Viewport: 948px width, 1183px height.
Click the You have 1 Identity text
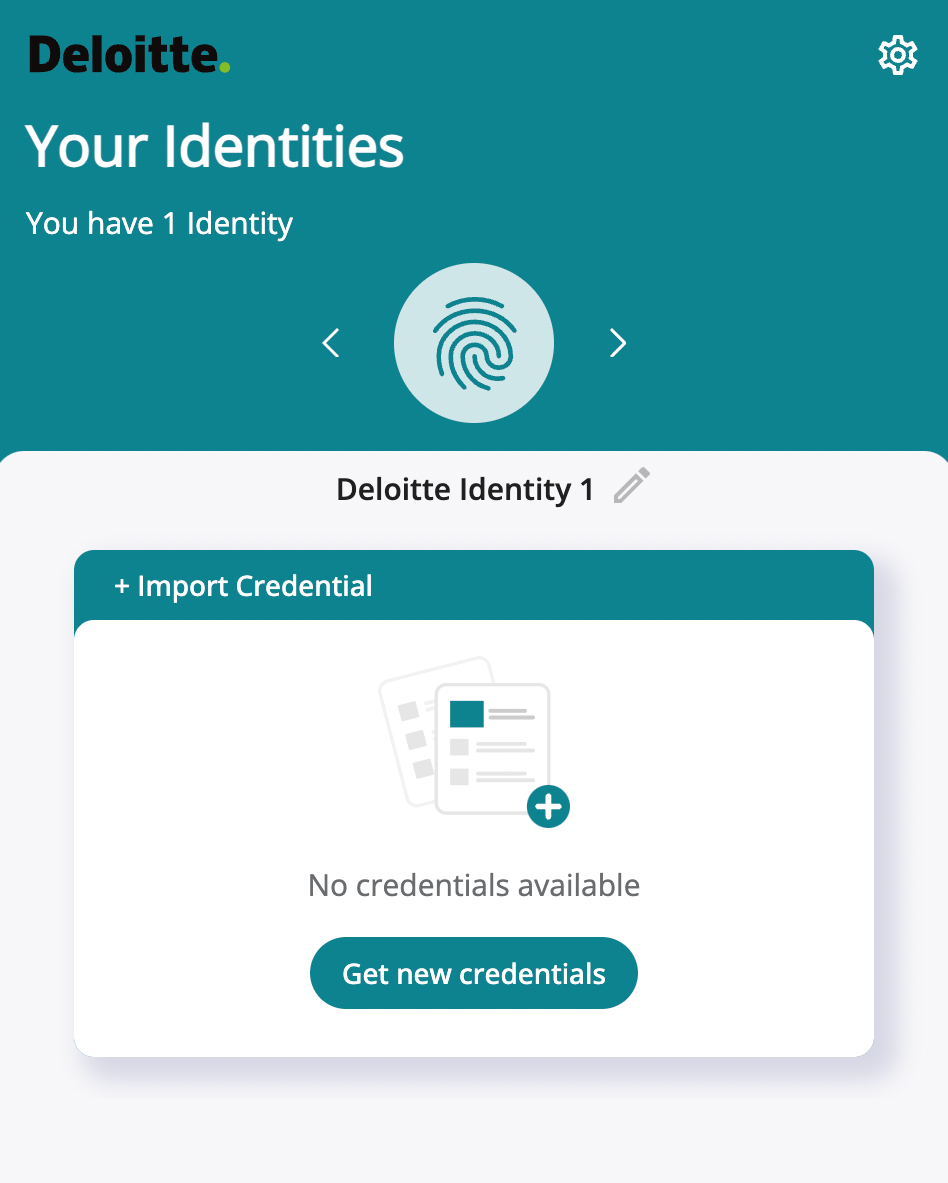click(159, 224)
